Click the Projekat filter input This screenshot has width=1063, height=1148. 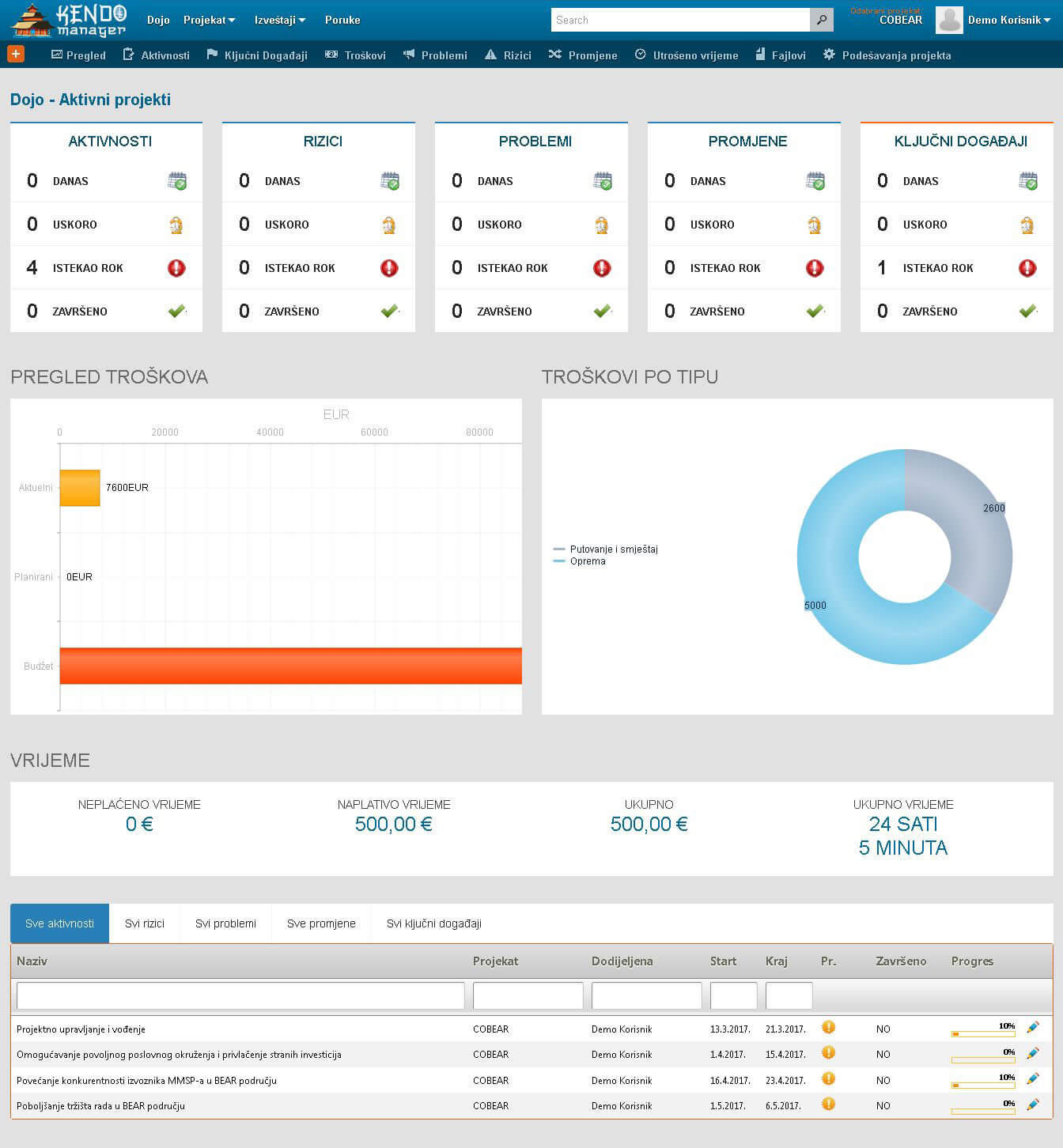click(528, 995)
